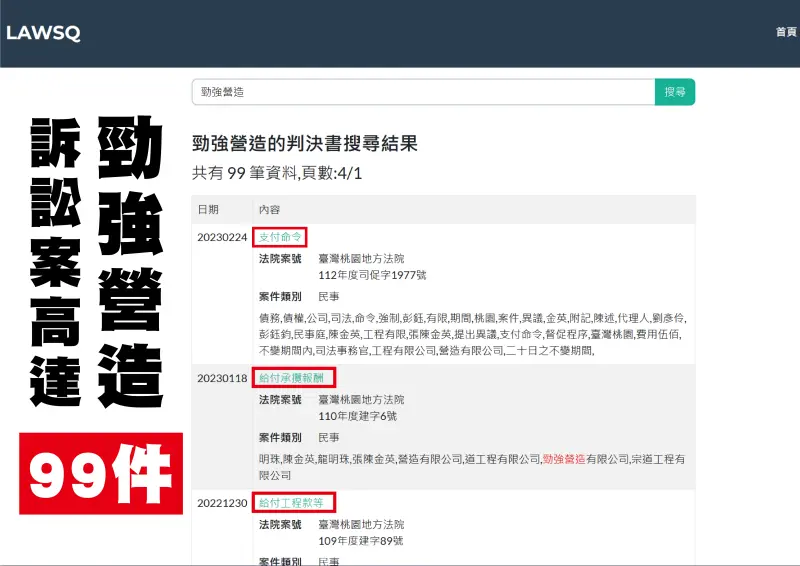Select the date 20230224 cell
This screenshot has height=566, width=800.
(x=222, y=237)
